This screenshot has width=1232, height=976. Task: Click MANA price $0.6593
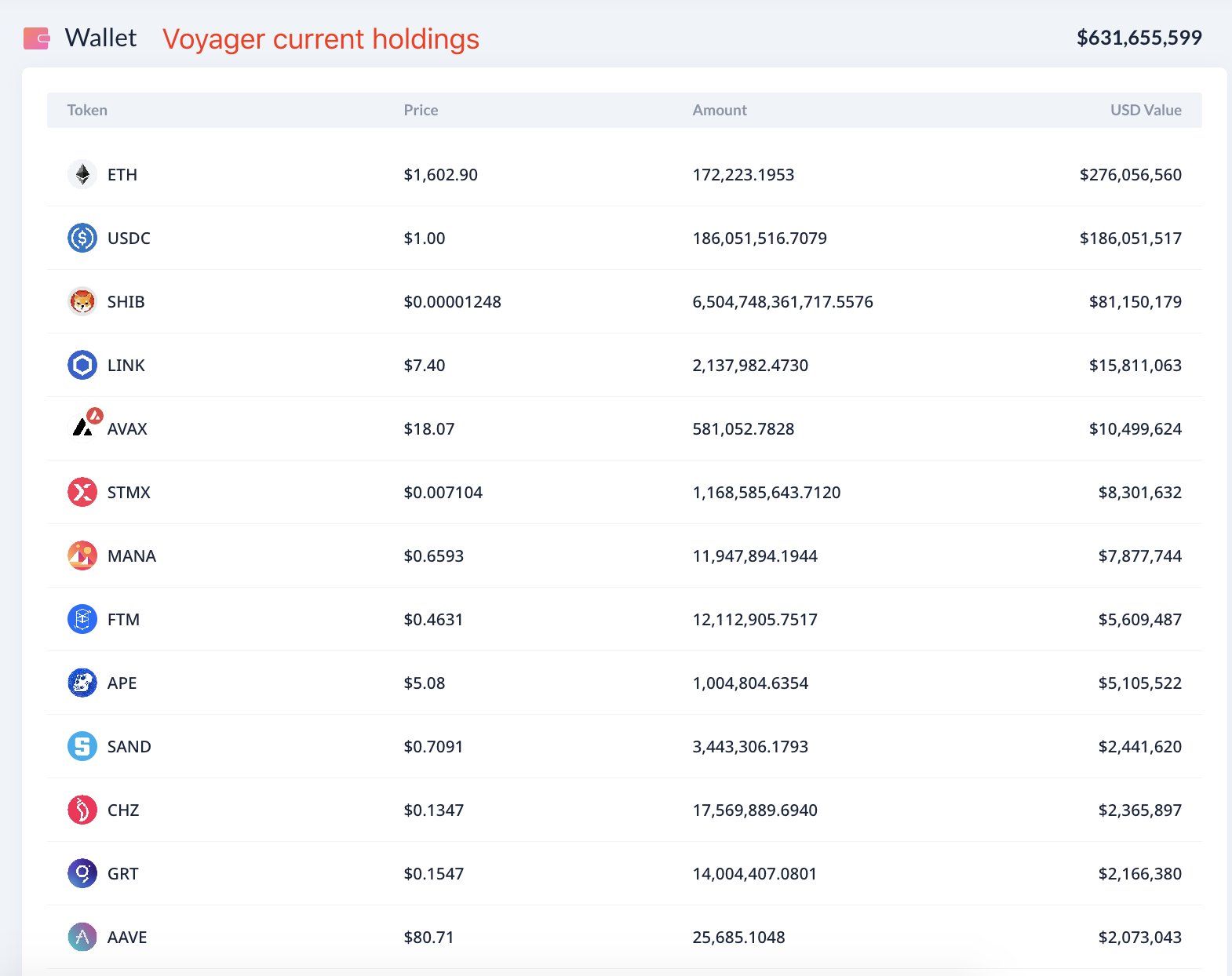[433, 555]
